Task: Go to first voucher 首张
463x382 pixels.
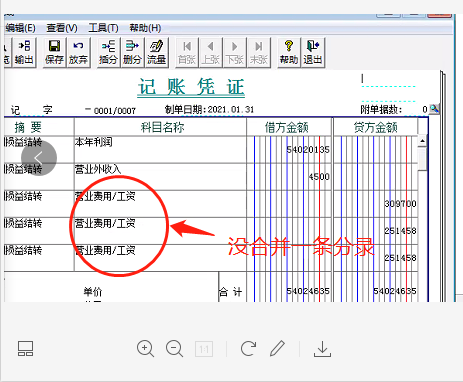Action: (x=187, y=53)
